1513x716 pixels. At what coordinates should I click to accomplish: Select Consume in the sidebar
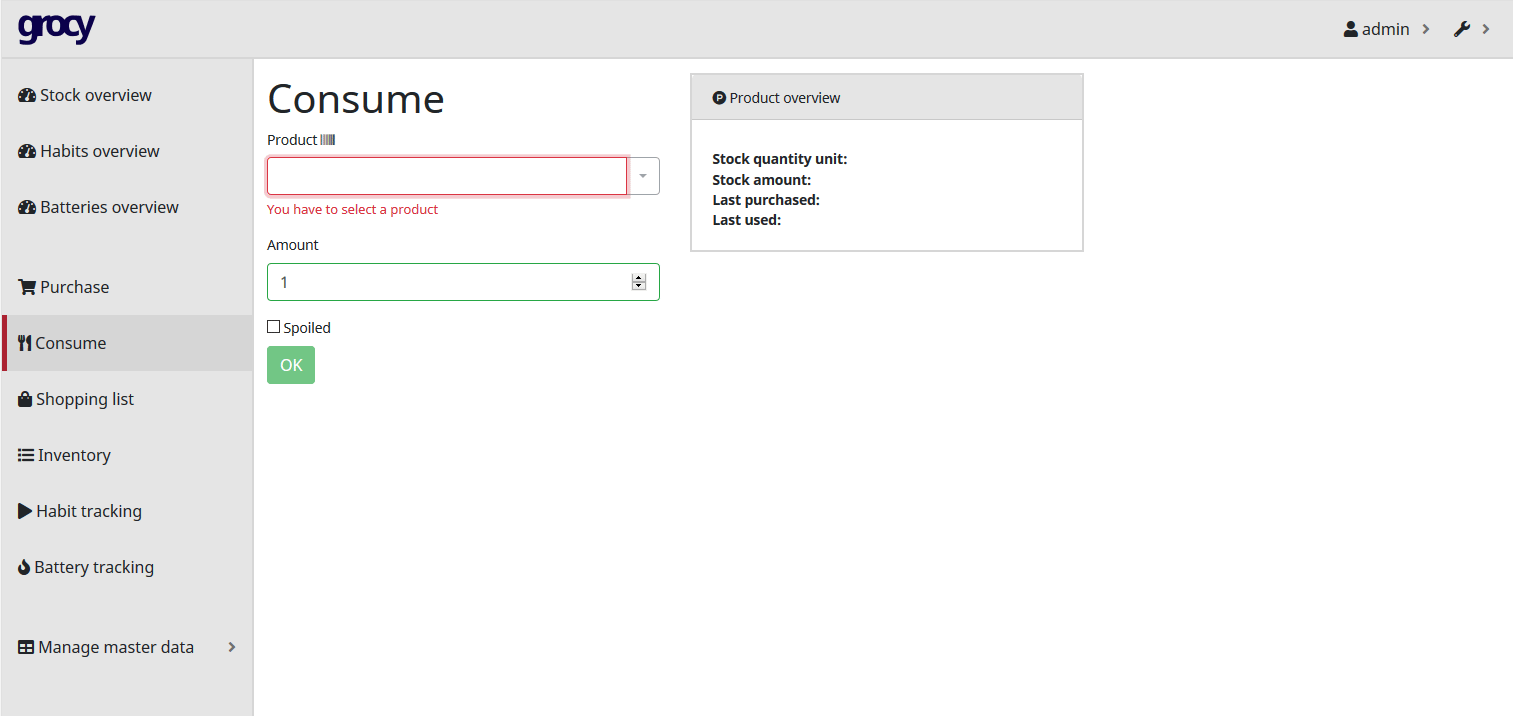point(70,343)
